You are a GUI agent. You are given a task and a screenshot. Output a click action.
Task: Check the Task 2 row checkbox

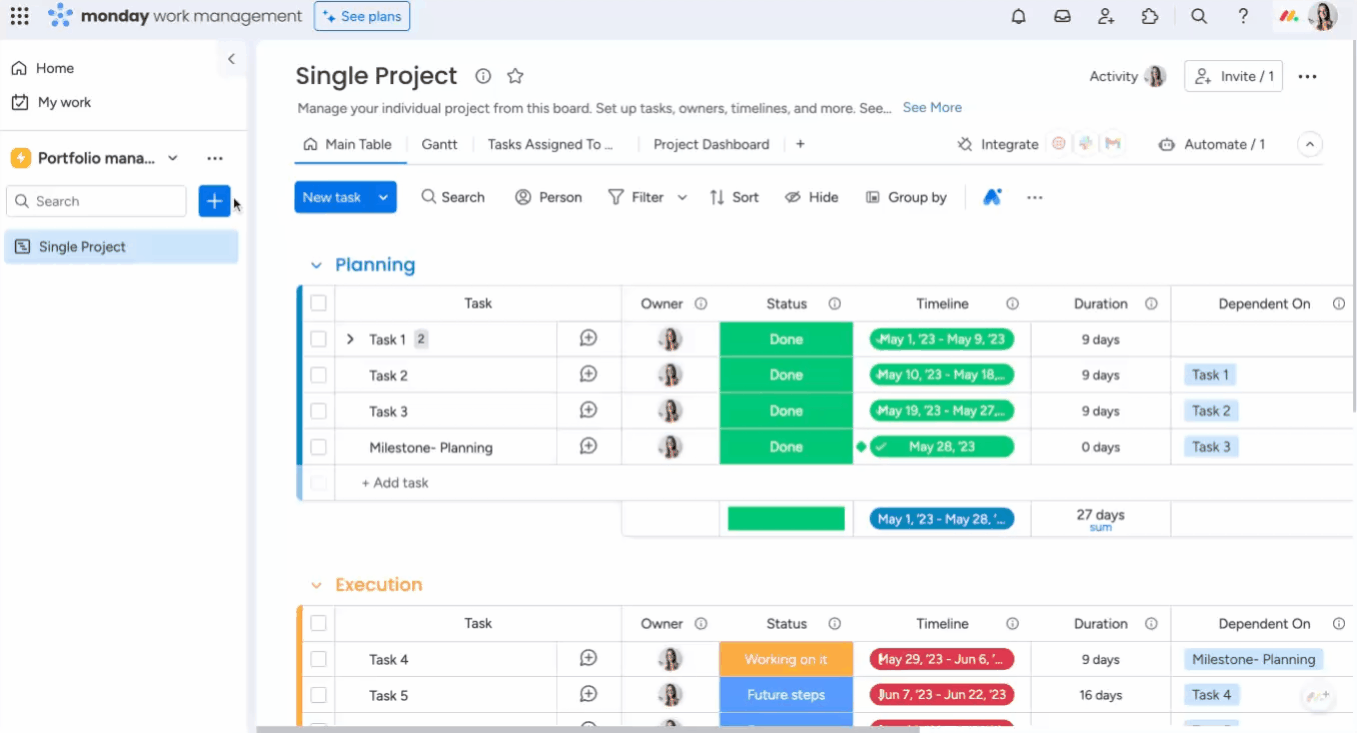tap(318, 375)
